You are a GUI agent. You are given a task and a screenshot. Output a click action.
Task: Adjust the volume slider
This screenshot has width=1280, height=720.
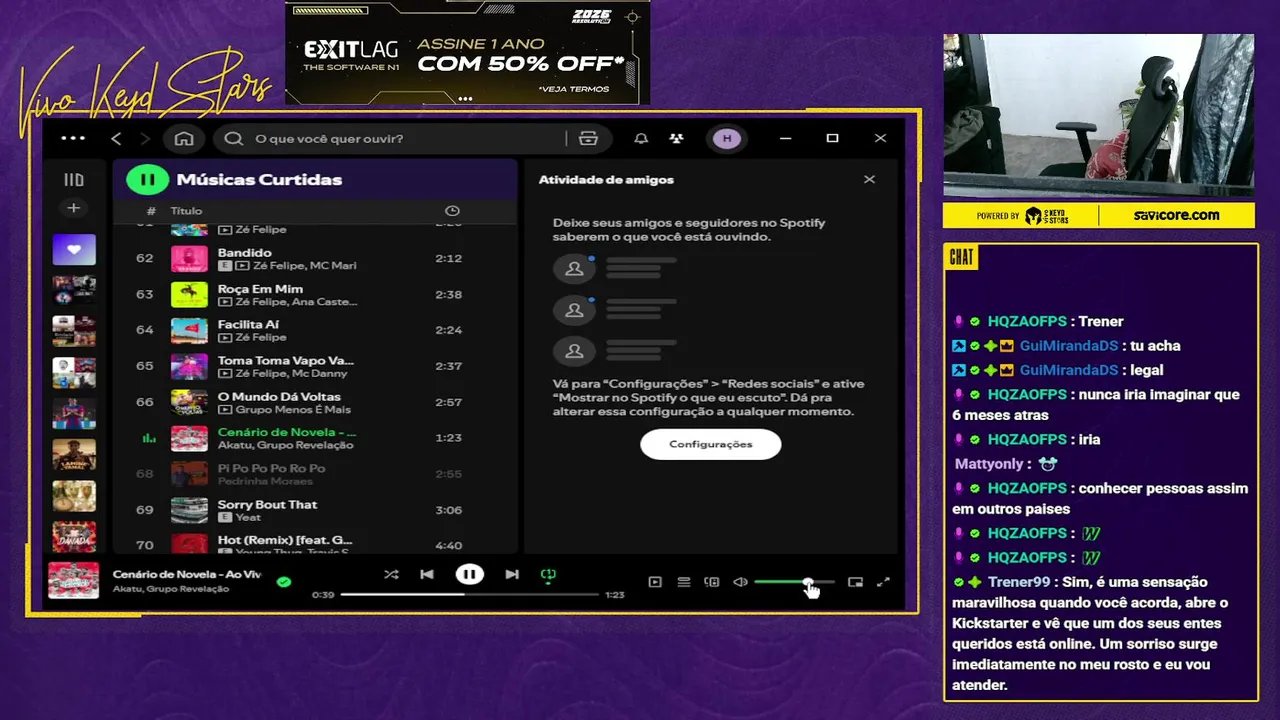794,582
